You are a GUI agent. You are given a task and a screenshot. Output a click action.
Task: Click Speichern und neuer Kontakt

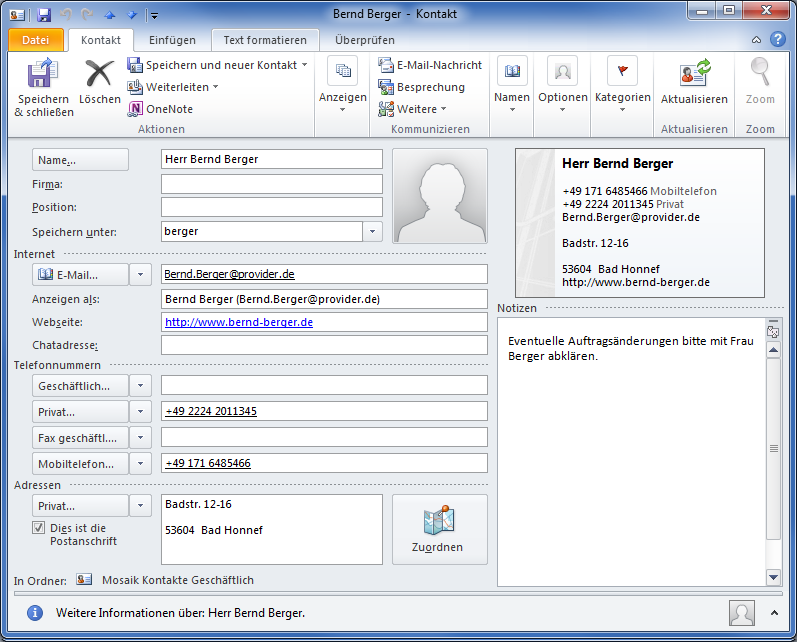coord(217,65)
